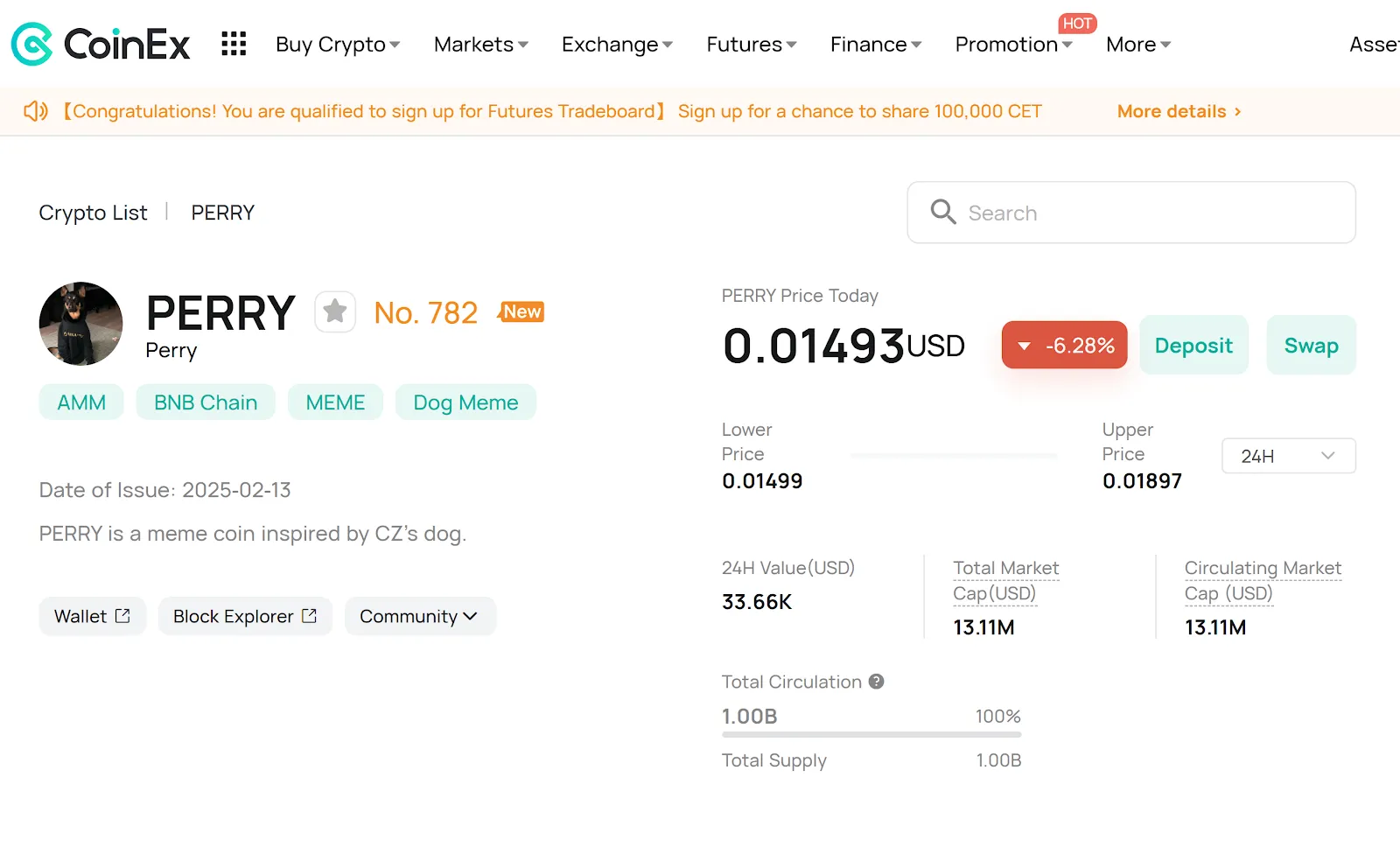The width and height of the screenshot is (1400, 847).
Task: Click the Total Circulation progress bar
Action: click(x=871, y=735)
